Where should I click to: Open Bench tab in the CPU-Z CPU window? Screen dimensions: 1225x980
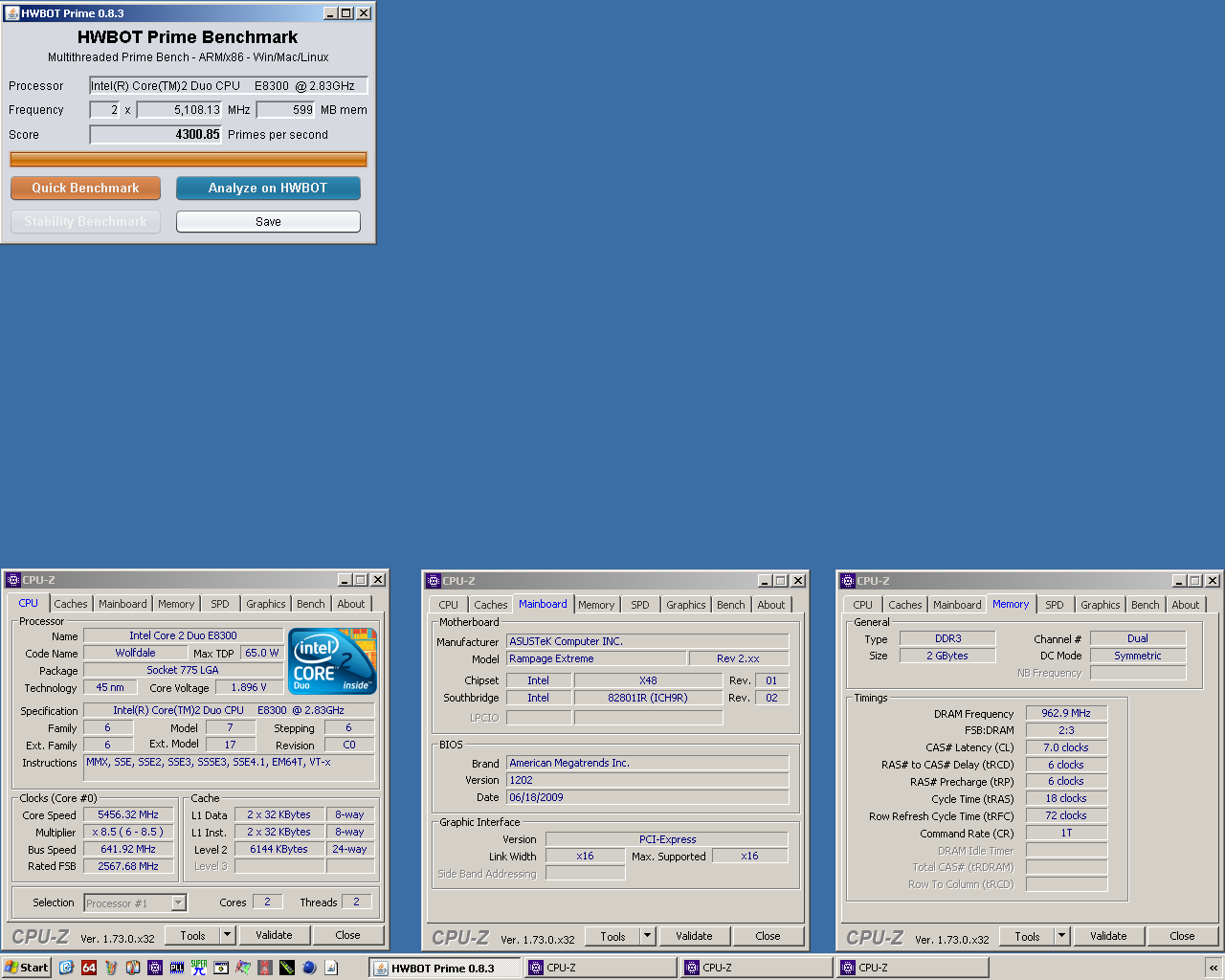click(x=311, y=604)
